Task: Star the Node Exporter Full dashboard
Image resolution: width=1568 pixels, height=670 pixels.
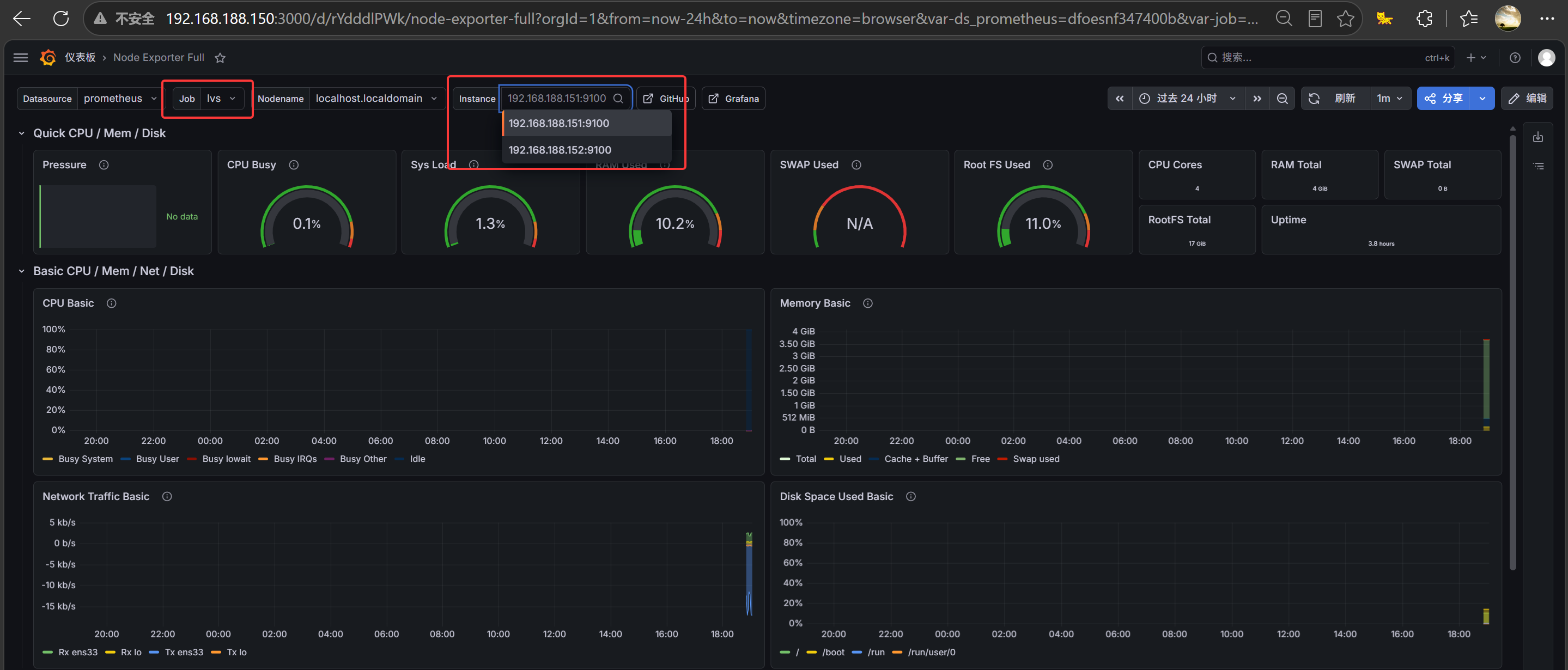Action: pyautogui.click(x=220, y=58)
